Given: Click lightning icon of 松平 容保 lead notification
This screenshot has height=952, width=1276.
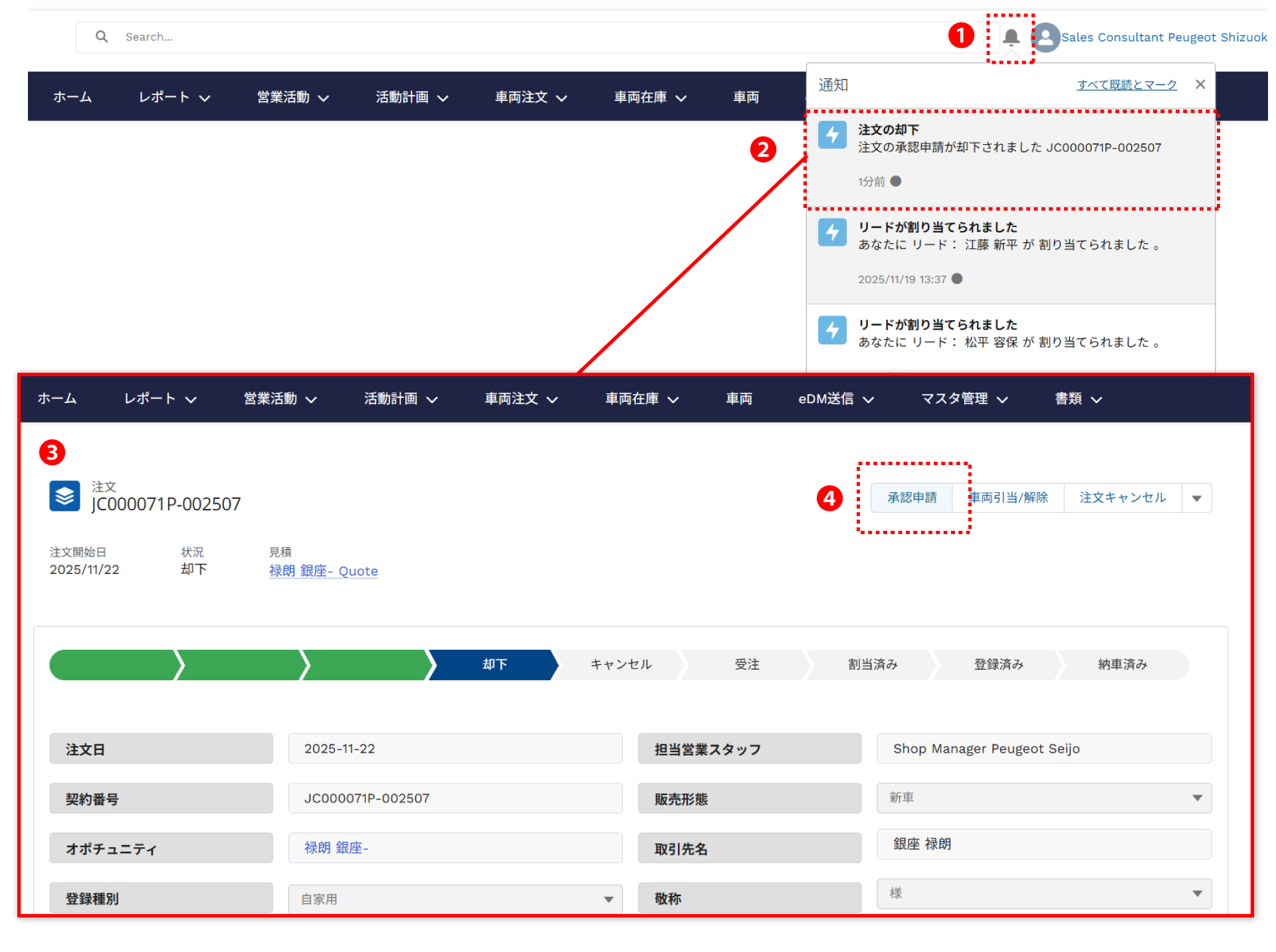Looking at the screenshot, I should [x=832, y=330].
